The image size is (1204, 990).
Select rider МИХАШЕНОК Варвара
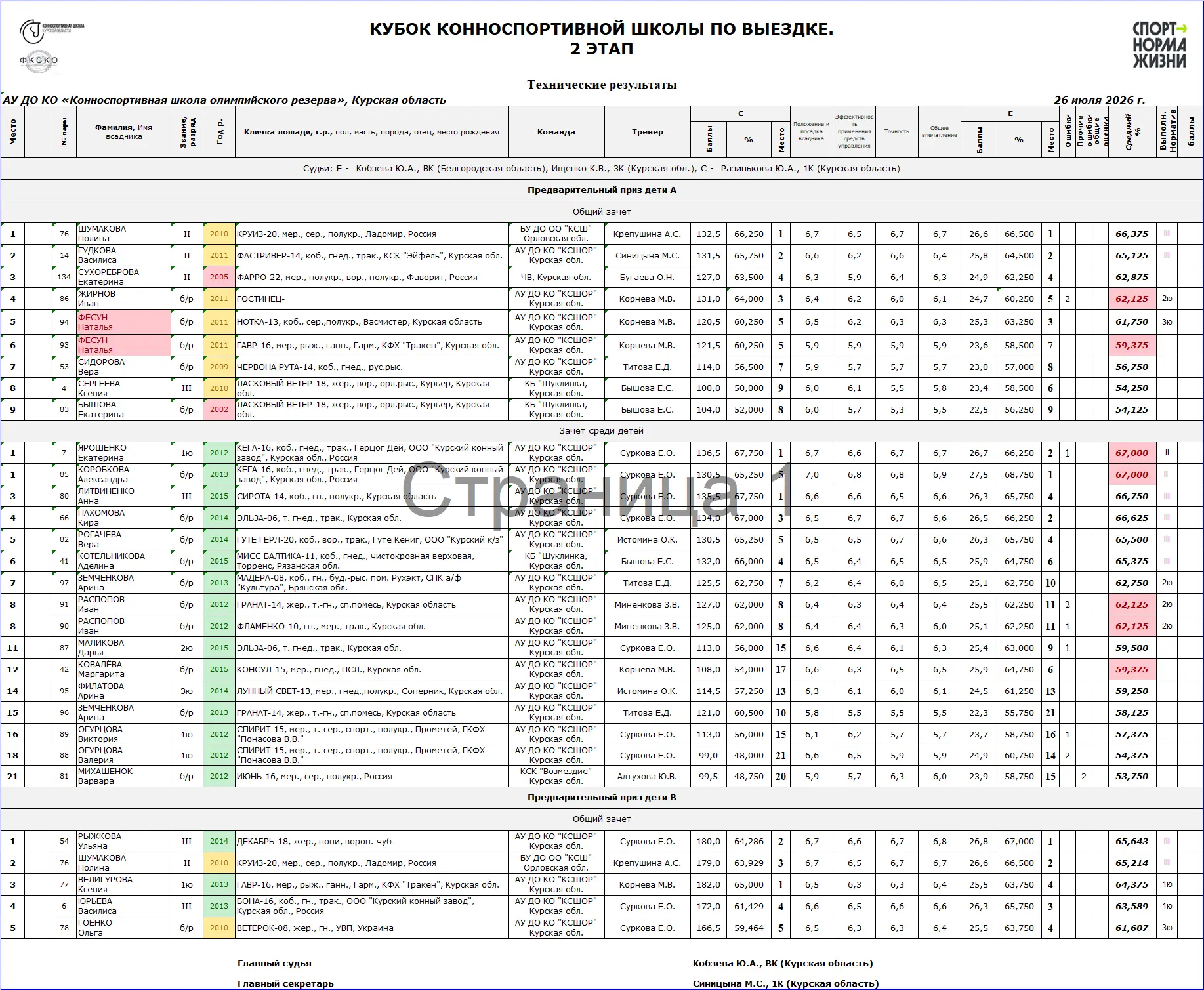123,776
